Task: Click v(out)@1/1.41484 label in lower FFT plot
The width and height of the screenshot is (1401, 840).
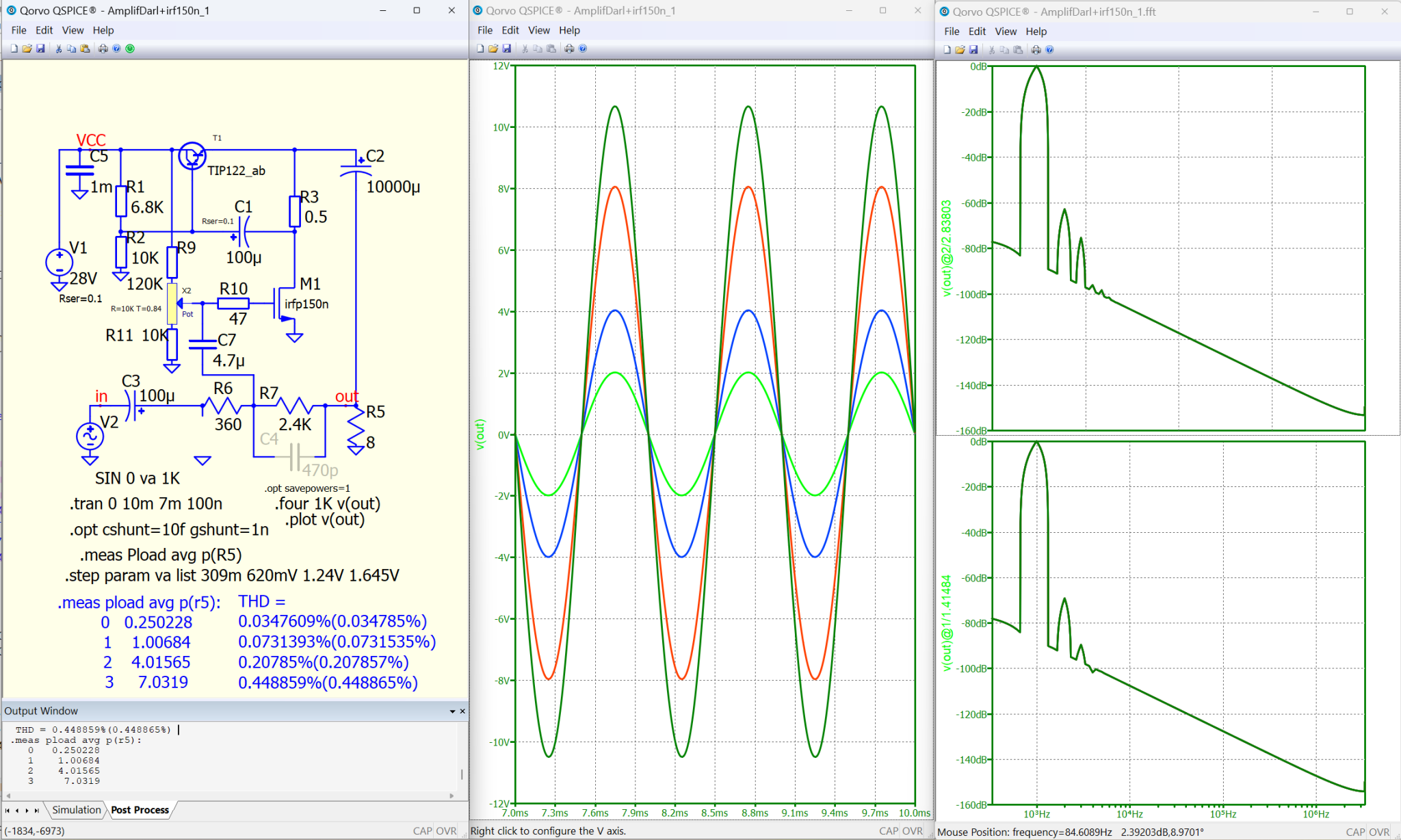Action: point(947,623)
